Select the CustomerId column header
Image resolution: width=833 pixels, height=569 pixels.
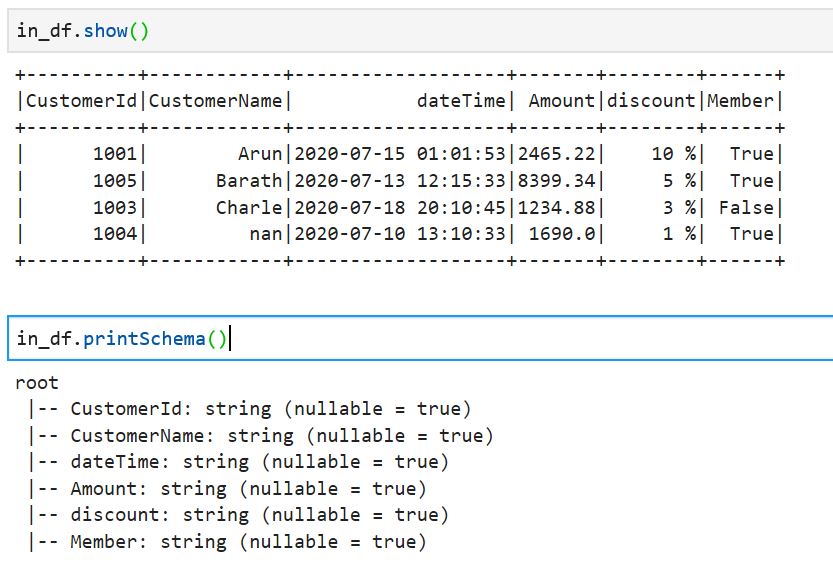tap(81, 100)
